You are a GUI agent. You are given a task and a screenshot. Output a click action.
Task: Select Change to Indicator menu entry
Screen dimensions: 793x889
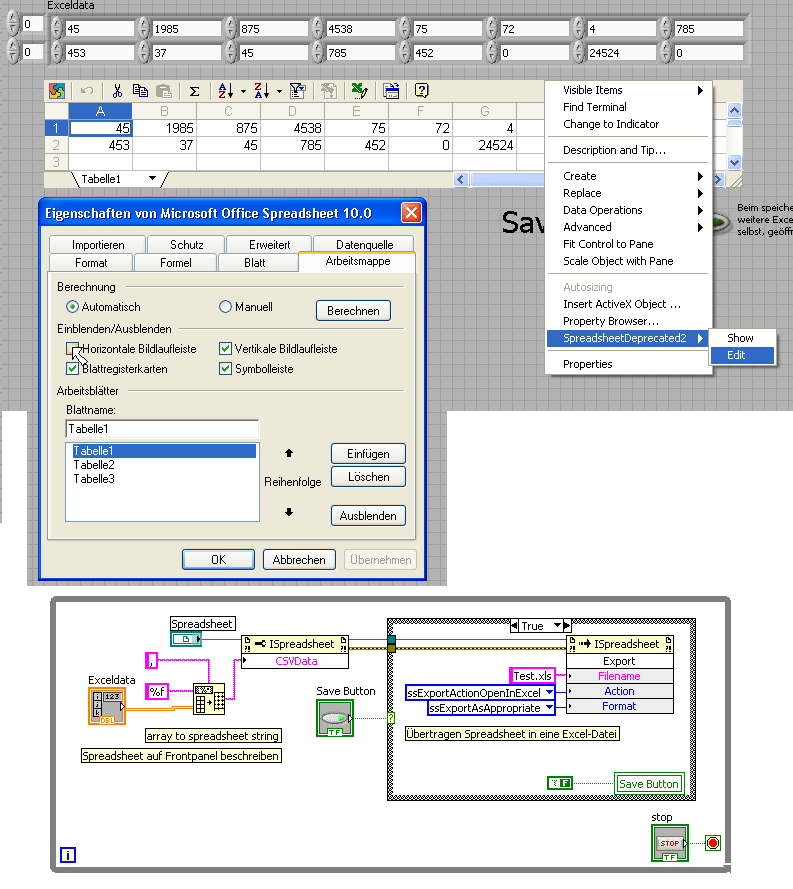coord(630,124)
